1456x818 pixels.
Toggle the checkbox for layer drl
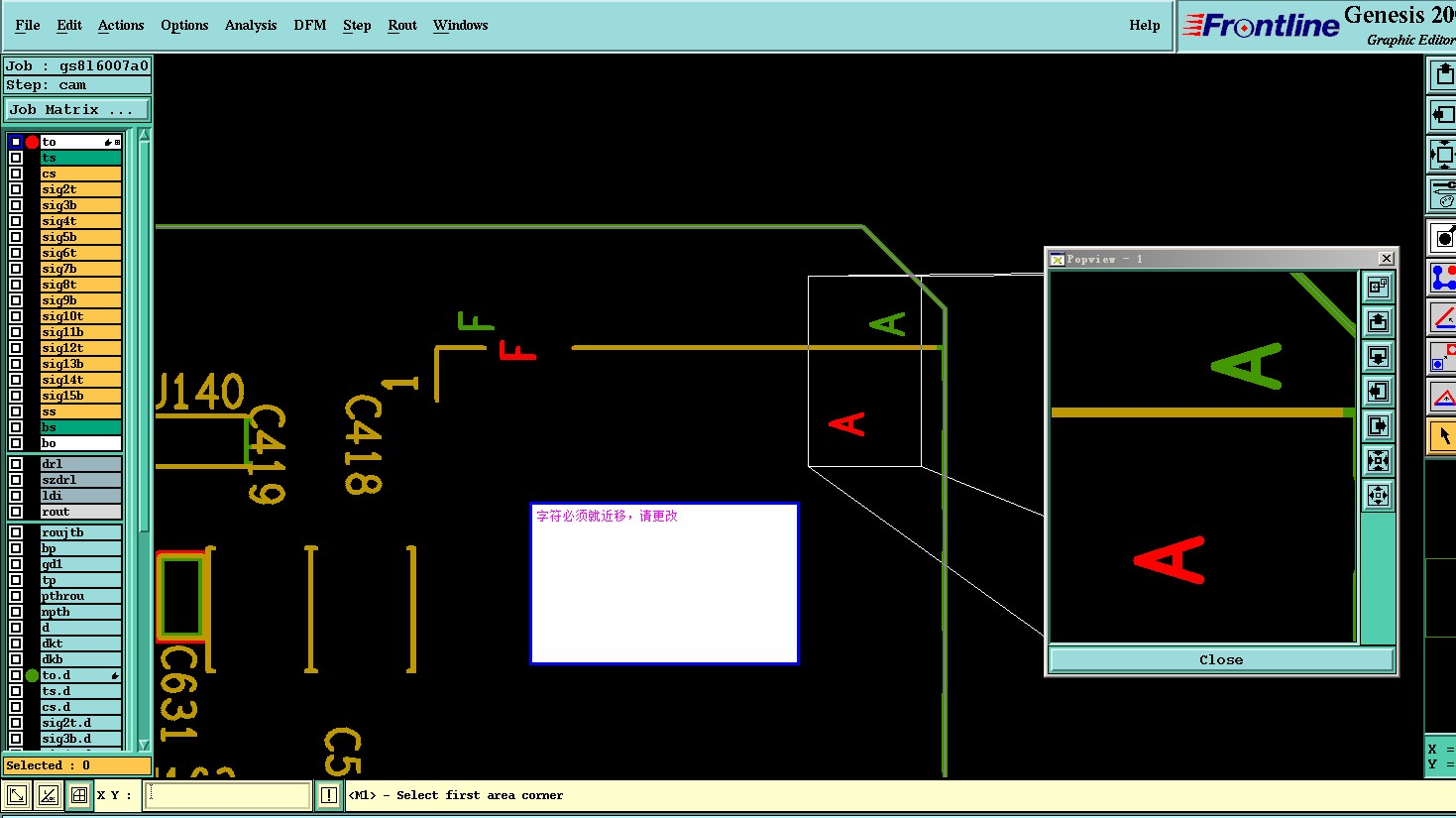(x=16, y=464)
